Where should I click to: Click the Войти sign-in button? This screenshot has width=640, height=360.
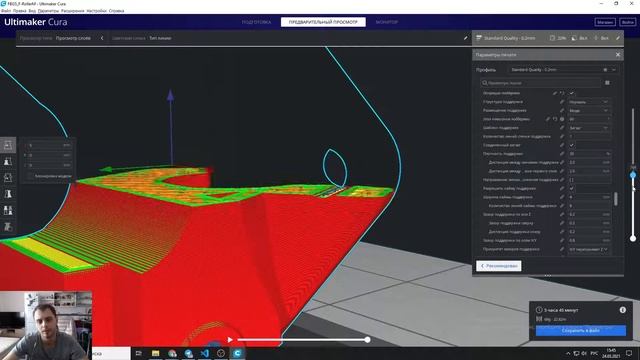[x=627, y=22]
